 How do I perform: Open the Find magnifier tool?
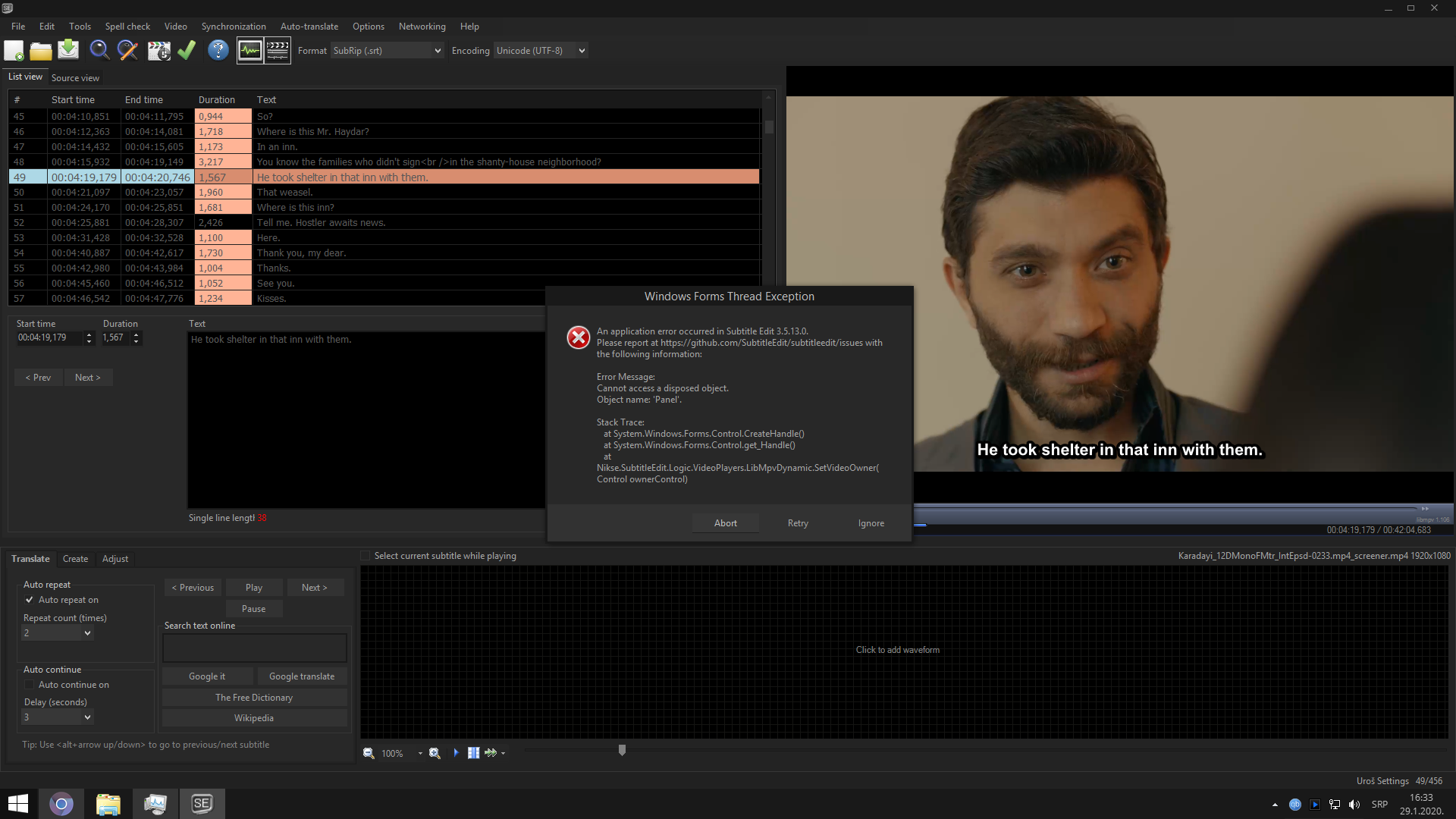click(x=99, y=51)
